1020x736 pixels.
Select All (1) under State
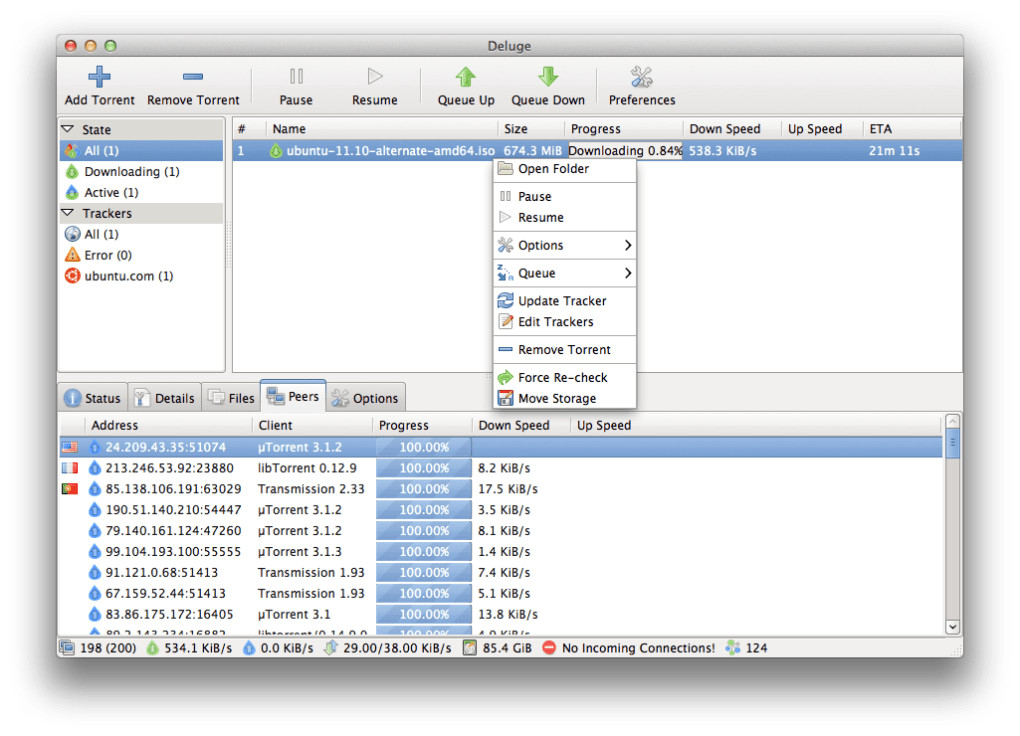[141, 150]
